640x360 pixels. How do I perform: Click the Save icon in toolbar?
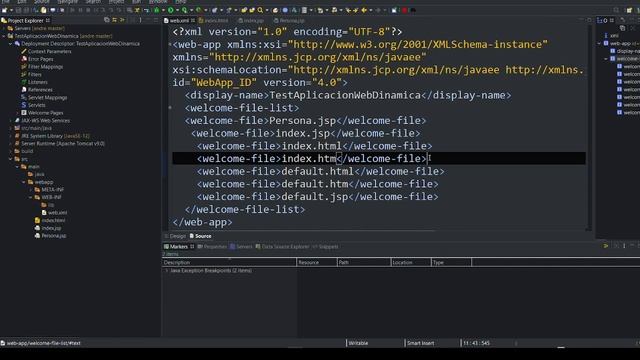point(18,10)
